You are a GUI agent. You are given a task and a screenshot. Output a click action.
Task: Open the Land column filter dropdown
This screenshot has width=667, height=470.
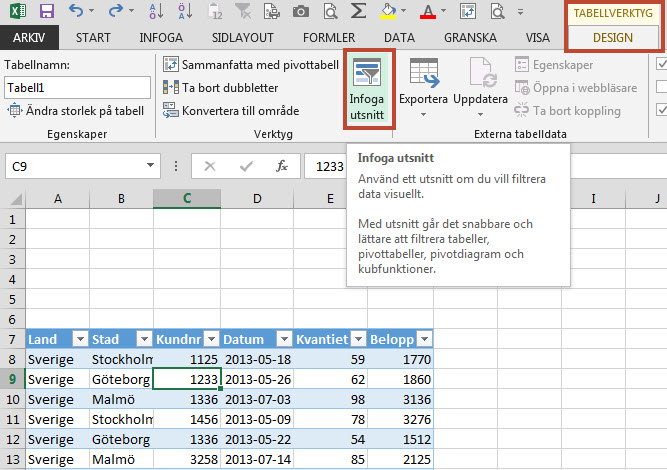point(80,339)
